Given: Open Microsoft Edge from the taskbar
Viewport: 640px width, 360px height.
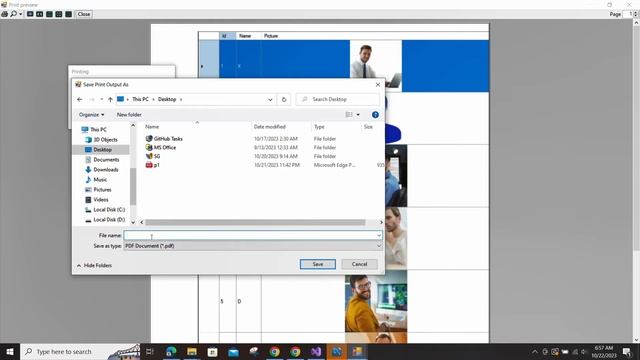Looking at the screenshot, I should click(x=171, y=351).
